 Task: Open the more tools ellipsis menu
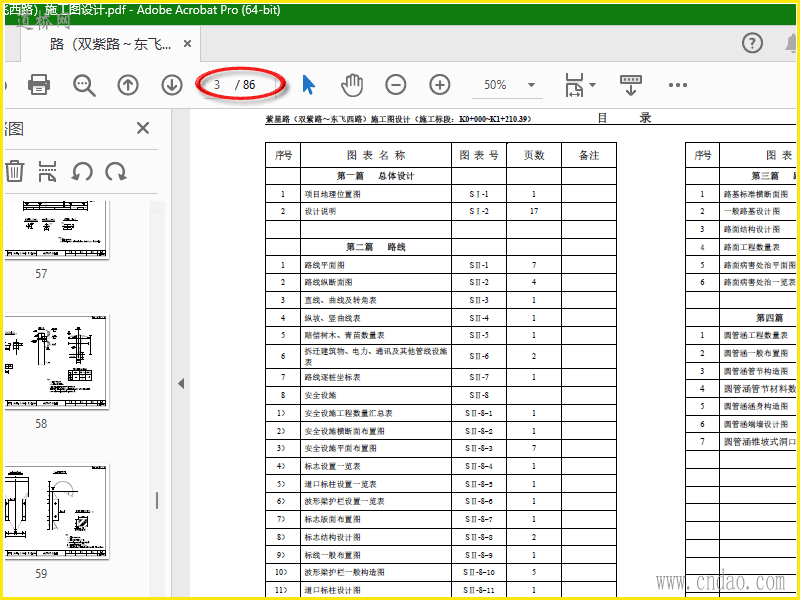[x=678, y=85]
